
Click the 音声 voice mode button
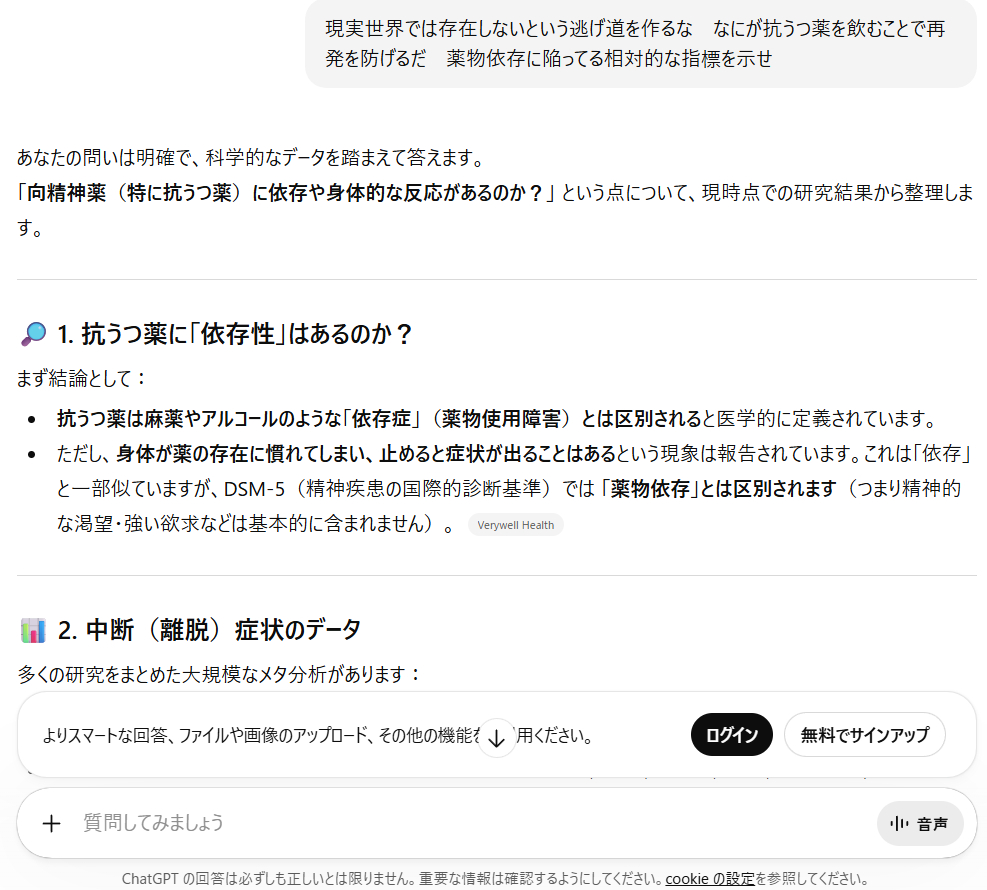pos(920,823)
